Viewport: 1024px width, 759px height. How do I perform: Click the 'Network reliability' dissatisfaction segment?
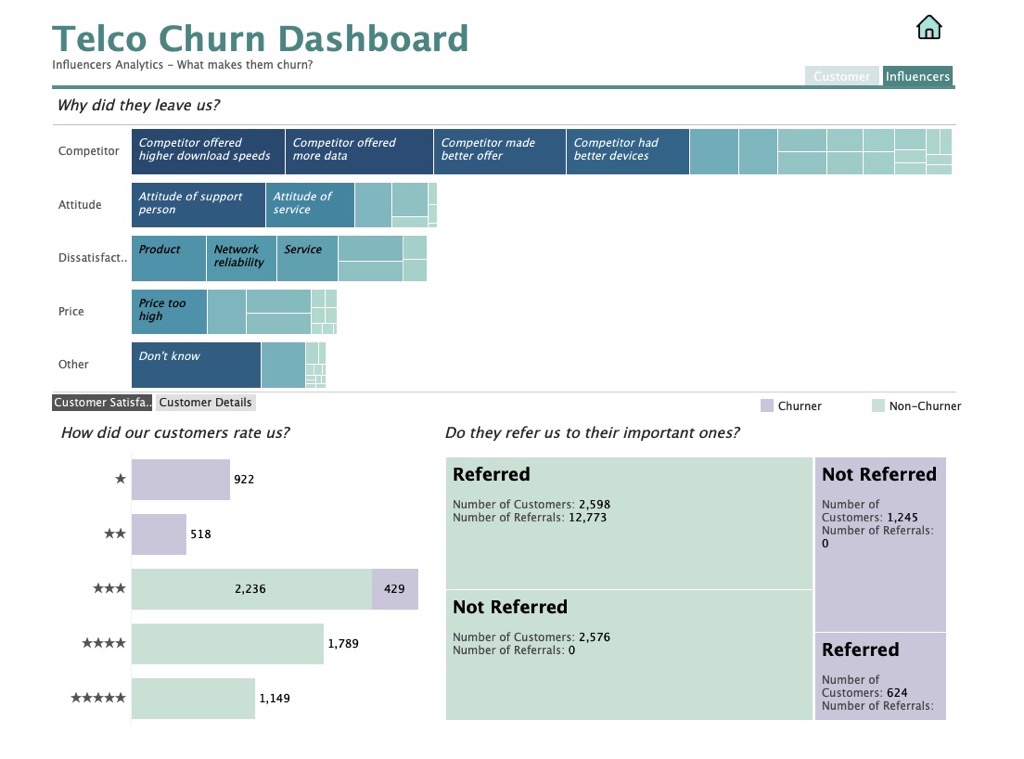(x=240, y=258)
